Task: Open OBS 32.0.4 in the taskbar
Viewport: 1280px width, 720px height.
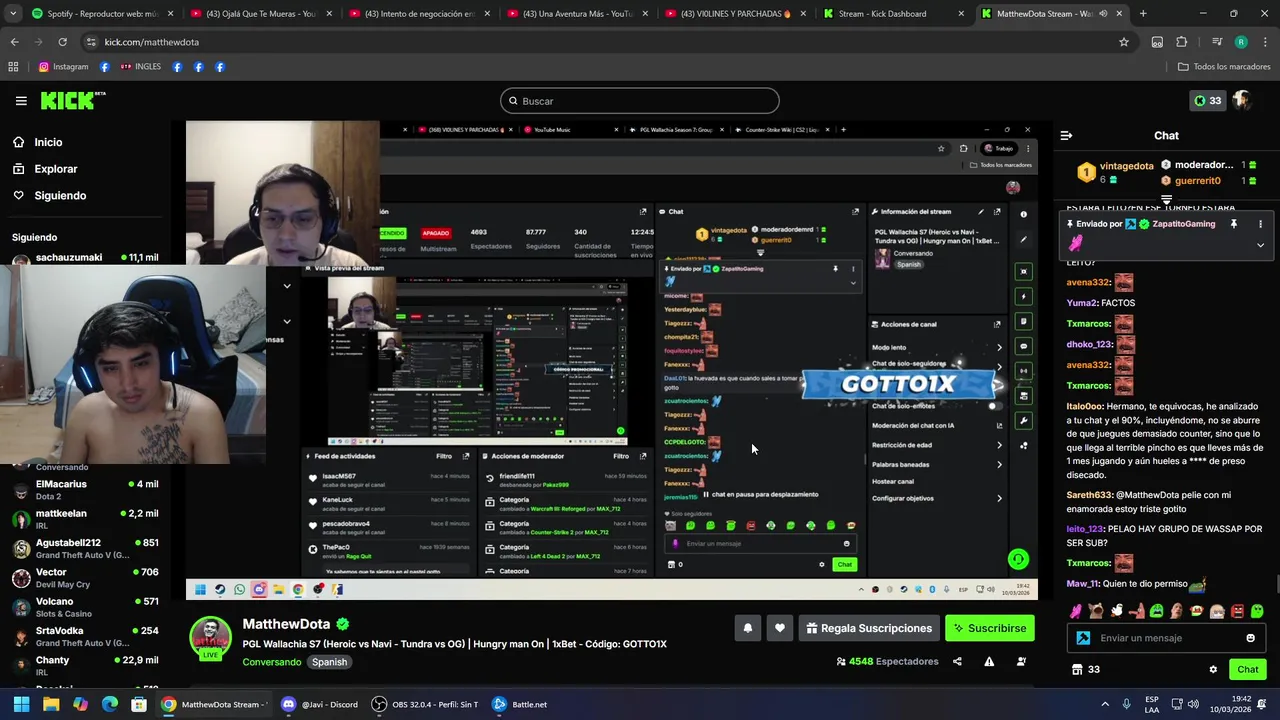Action: pos(425,704)
